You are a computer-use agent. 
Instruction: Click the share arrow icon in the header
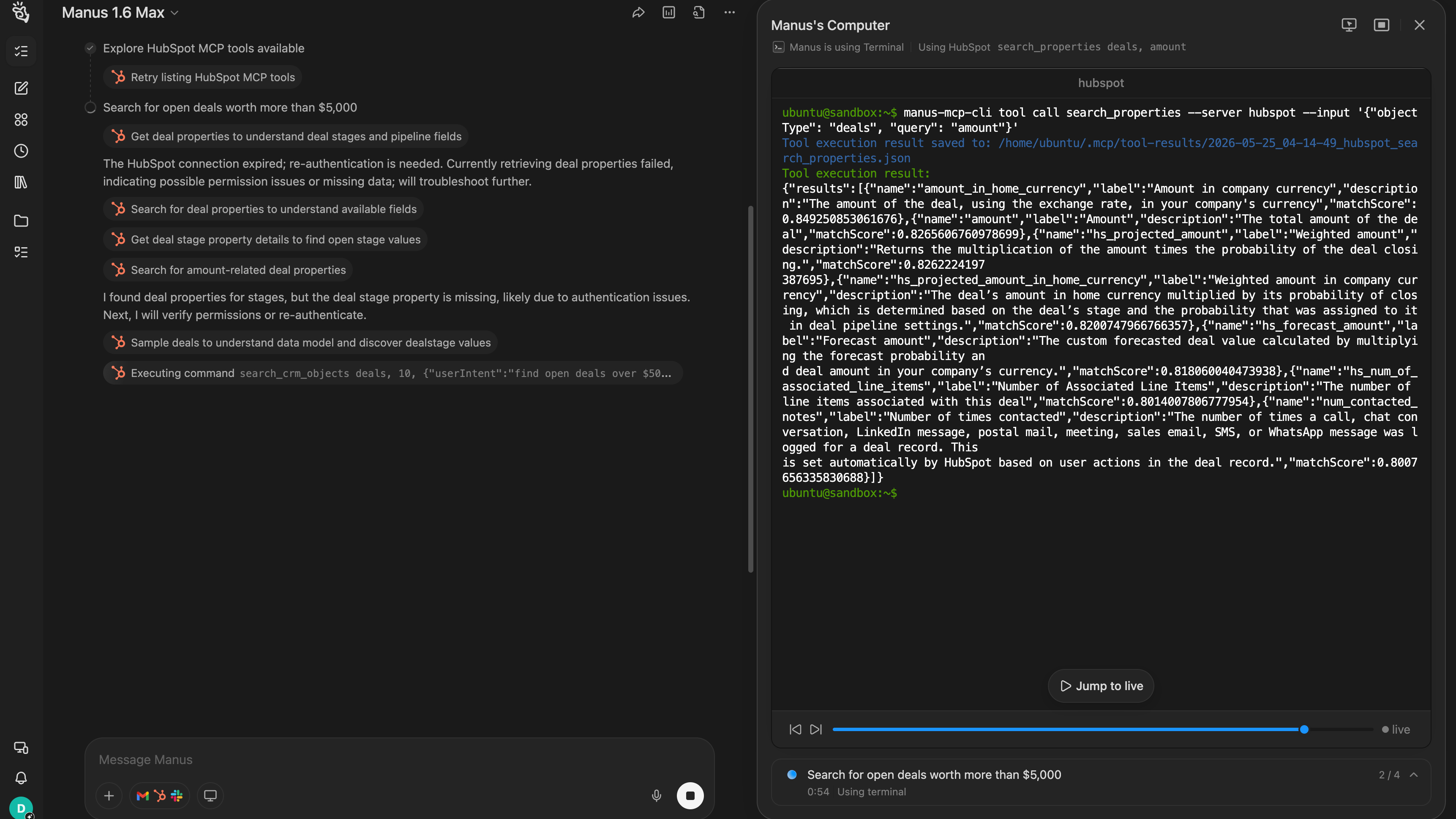638,12
